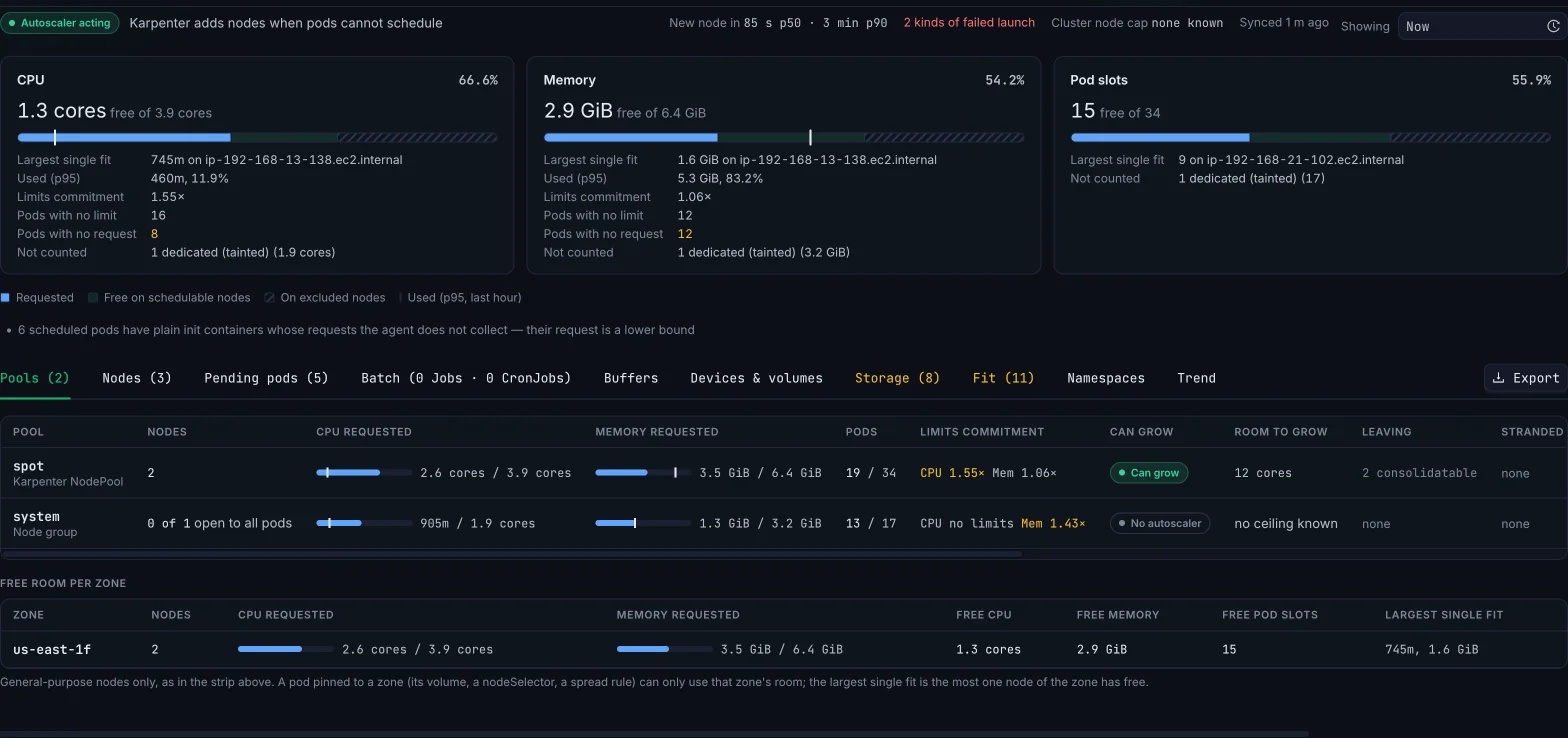Select the Batch Jobs and CronJobs tab

point(466,378)
